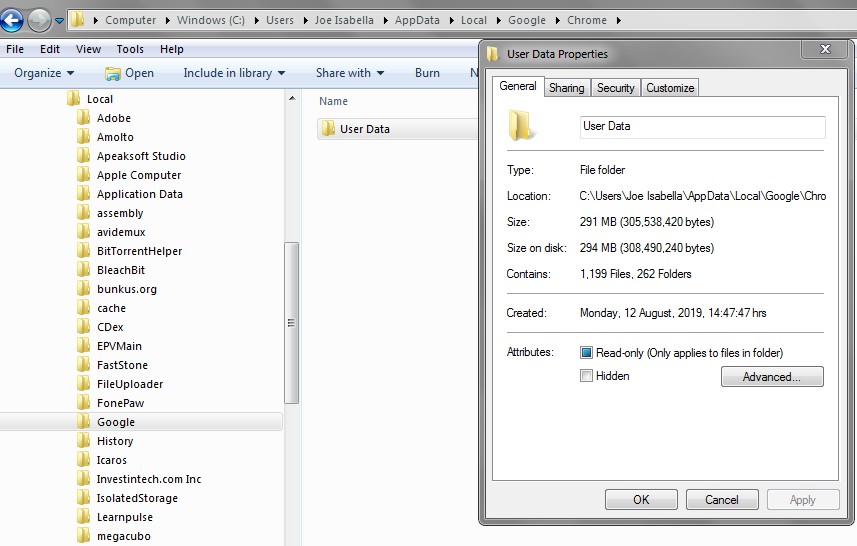Image resolution: width=857 pixels, height=546 pixels.
Task: Go back with the blue Back arrow
Action: coord(11,21)
